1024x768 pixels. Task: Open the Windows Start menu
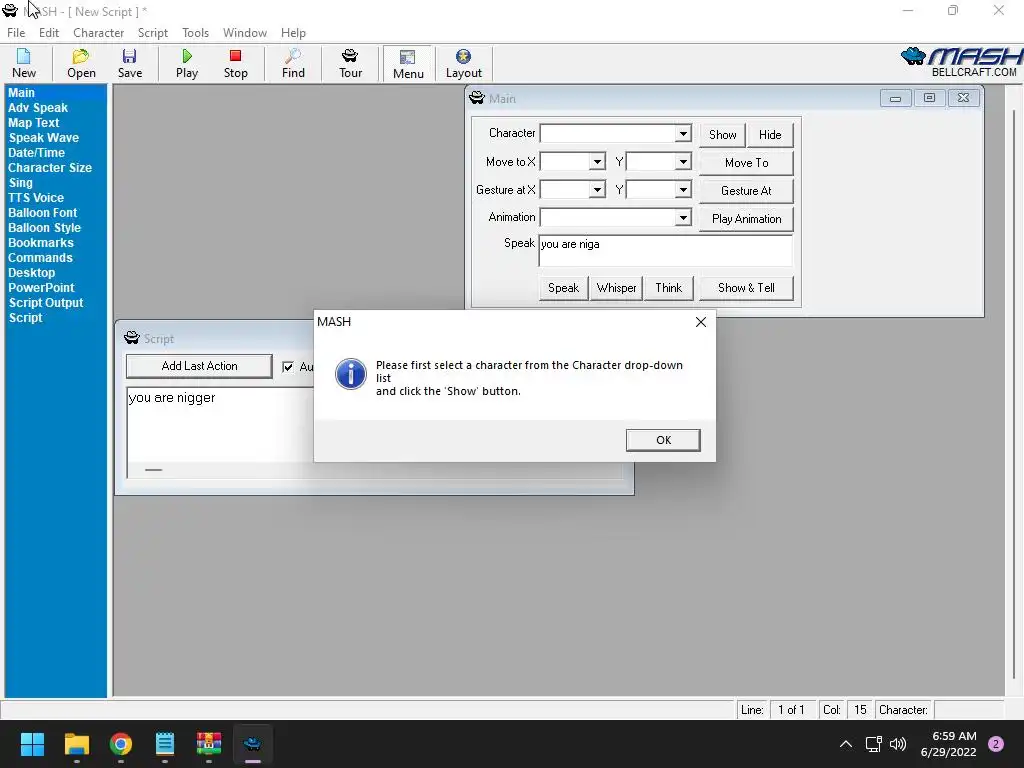tap(32, 744)
